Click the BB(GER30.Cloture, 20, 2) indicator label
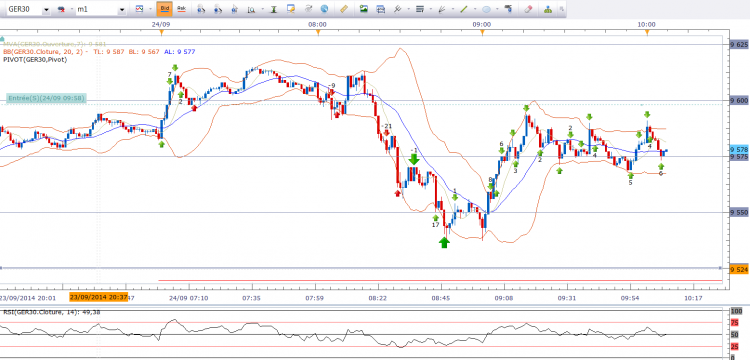Image resolution: width=750 pixels, height=360 pixels. click(44, 52)
